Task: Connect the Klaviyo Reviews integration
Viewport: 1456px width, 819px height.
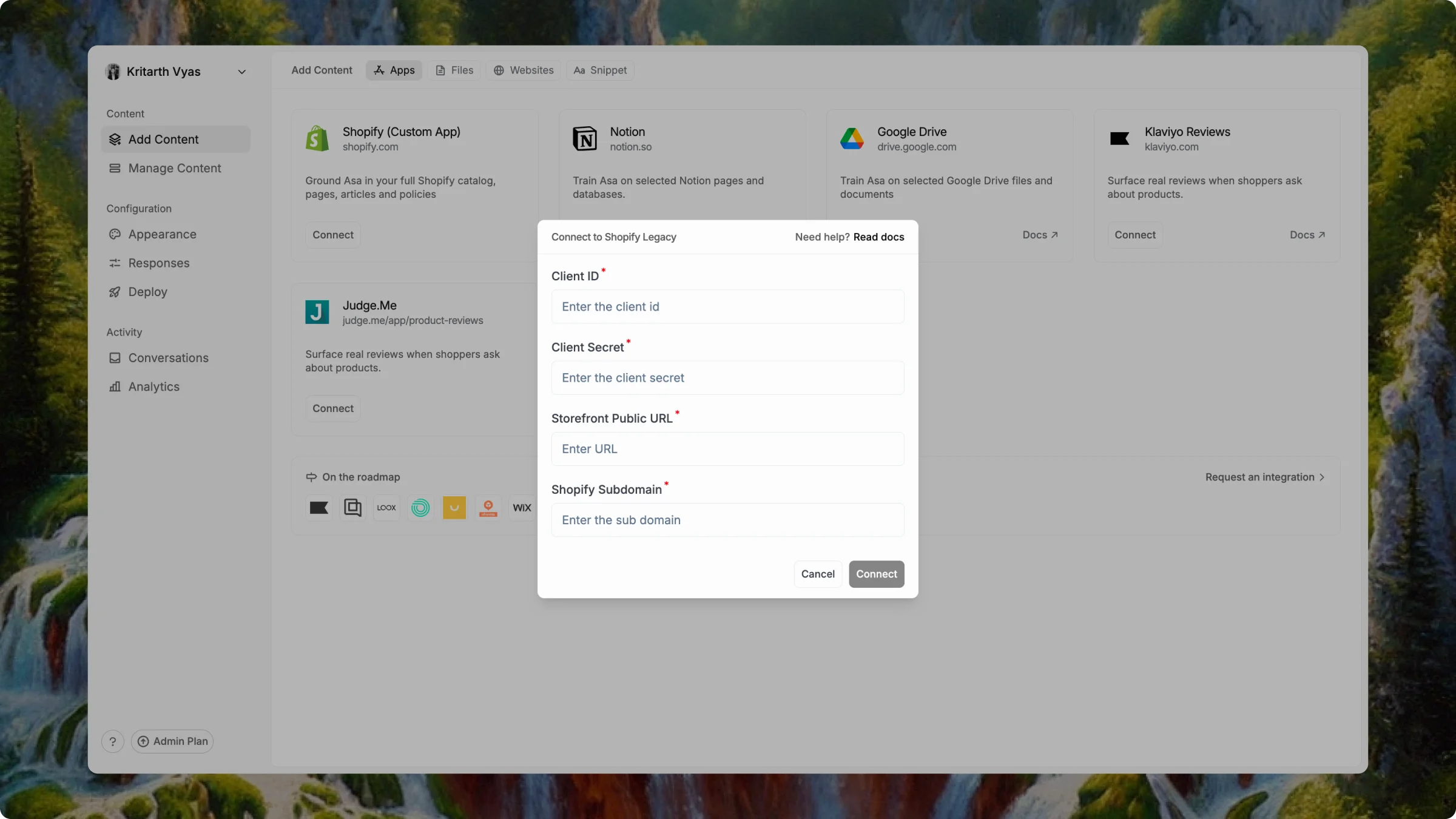Action: point(1134,235)
